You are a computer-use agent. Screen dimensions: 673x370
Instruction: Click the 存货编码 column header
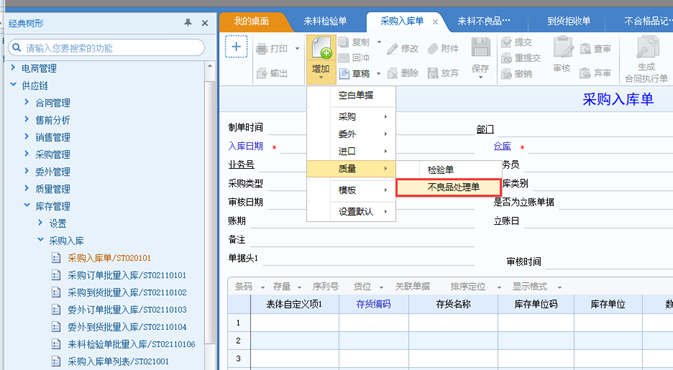pyautogui.click(x=373, y=304)
